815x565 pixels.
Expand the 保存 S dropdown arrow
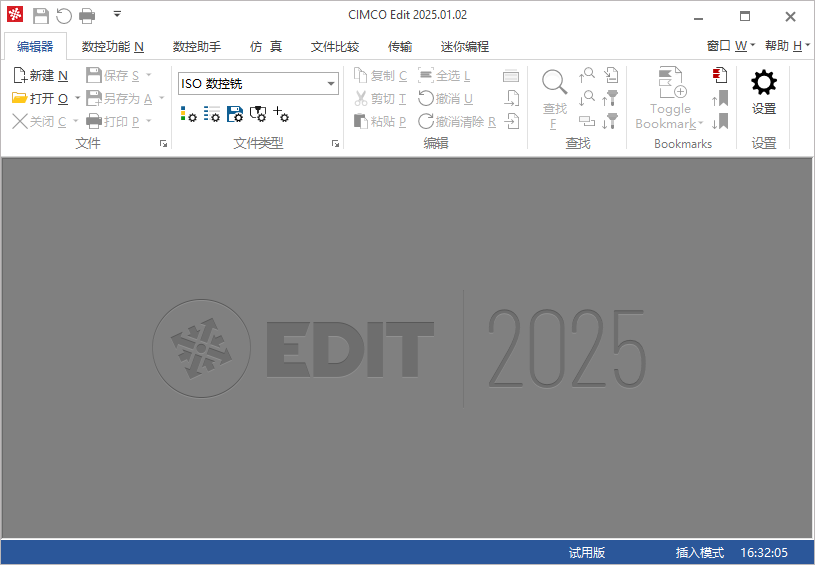click(149, 75)
